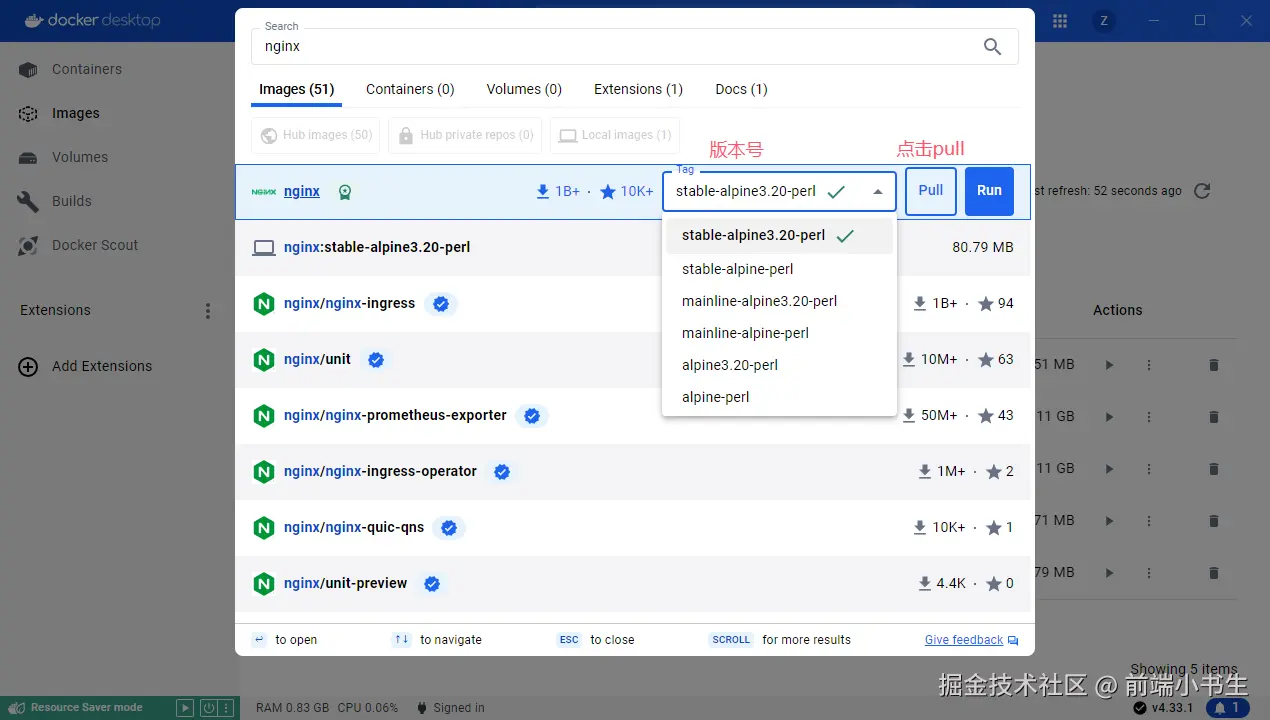Open the notifications bell in status bar
Screen dimensions: 1270x720
[1228, 708]
